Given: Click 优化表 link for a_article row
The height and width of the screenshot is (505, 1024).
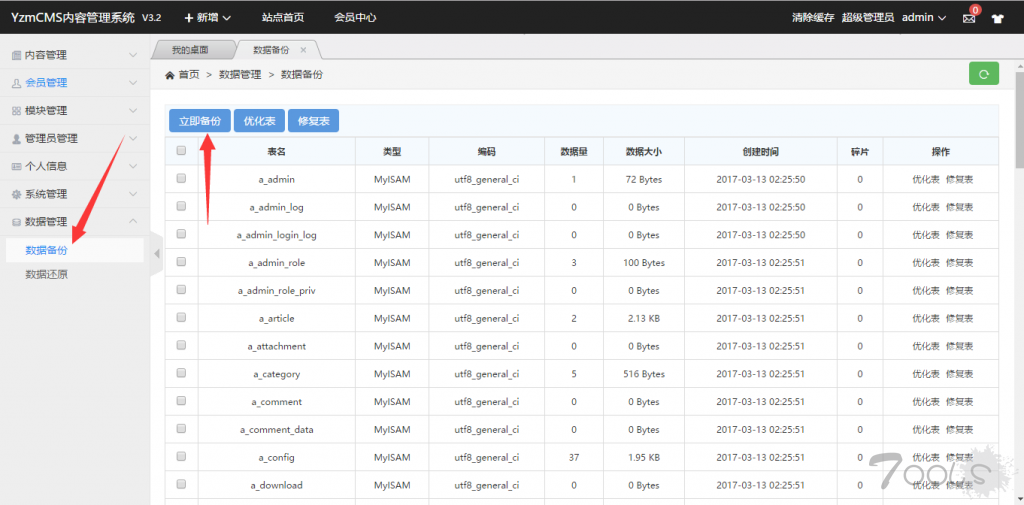Looking at the screenshot, I should tap(926, 318).
